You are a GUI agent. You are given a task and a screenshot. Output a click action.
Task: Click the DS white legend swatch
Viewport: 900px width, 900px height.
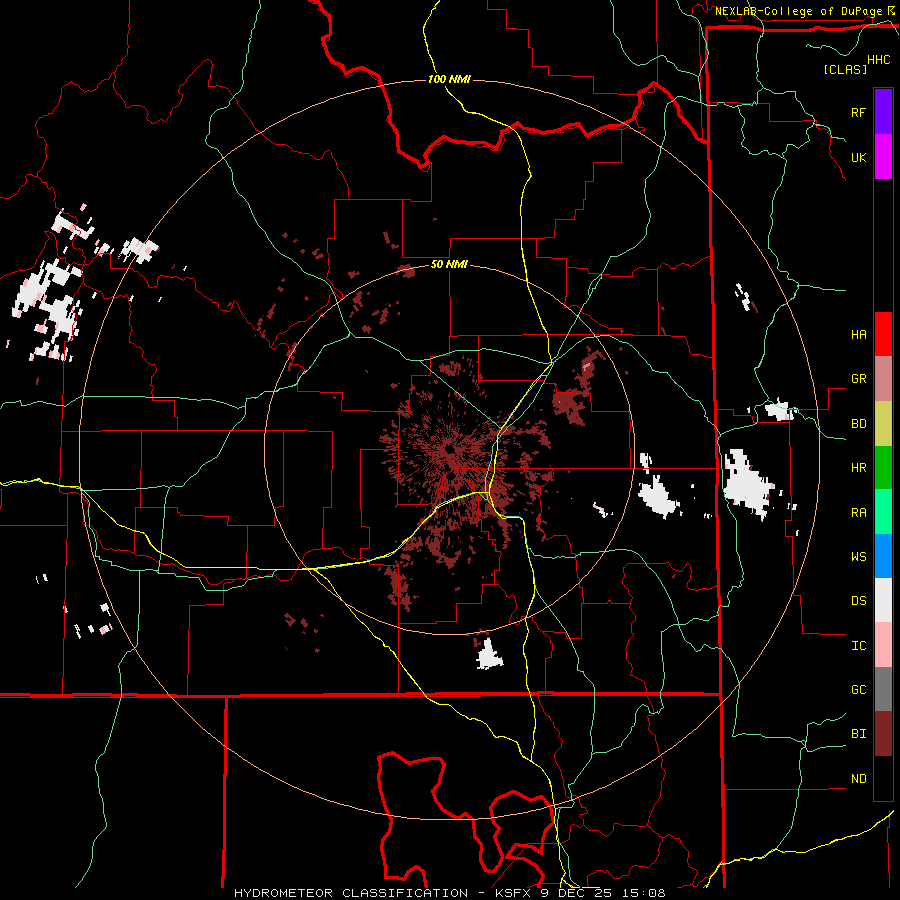[x=883, y=600]
